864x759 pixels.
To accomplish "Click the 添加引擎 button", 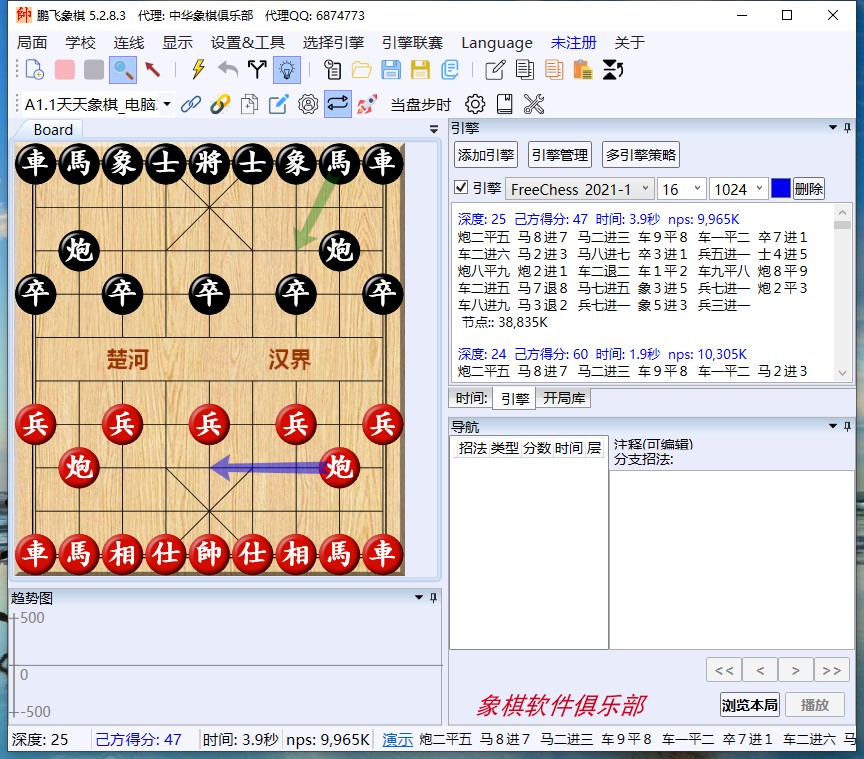I will coord(486,155).
